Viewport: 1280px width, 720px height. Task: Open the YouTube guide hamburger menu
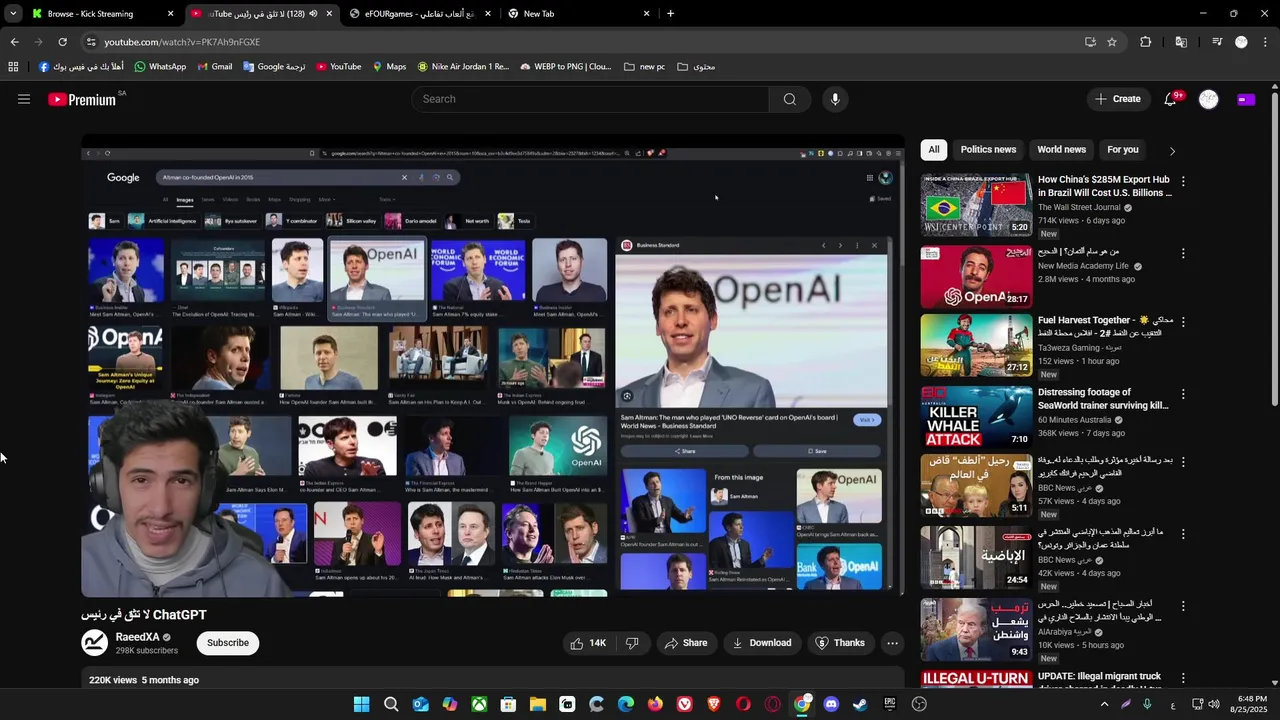click(24, 99)
